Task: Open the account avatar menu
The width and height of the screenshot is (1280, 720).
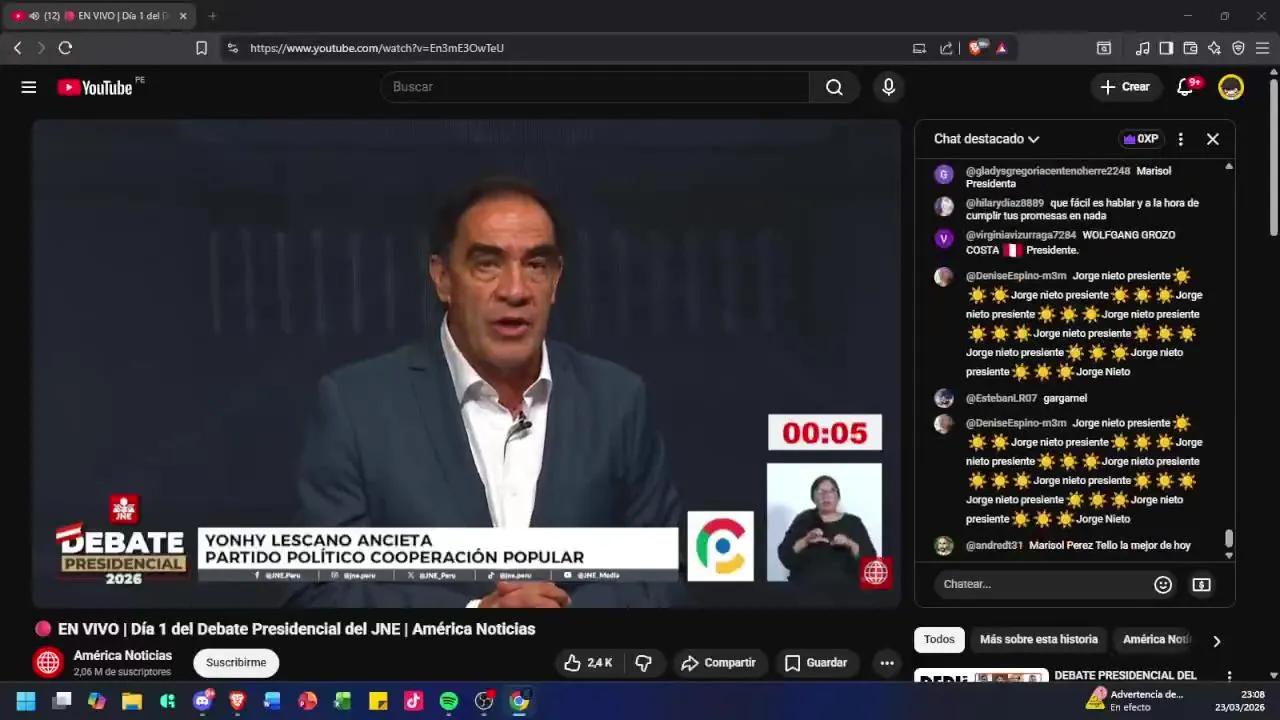Action: pyautogui.click(x=1231, y=87)
